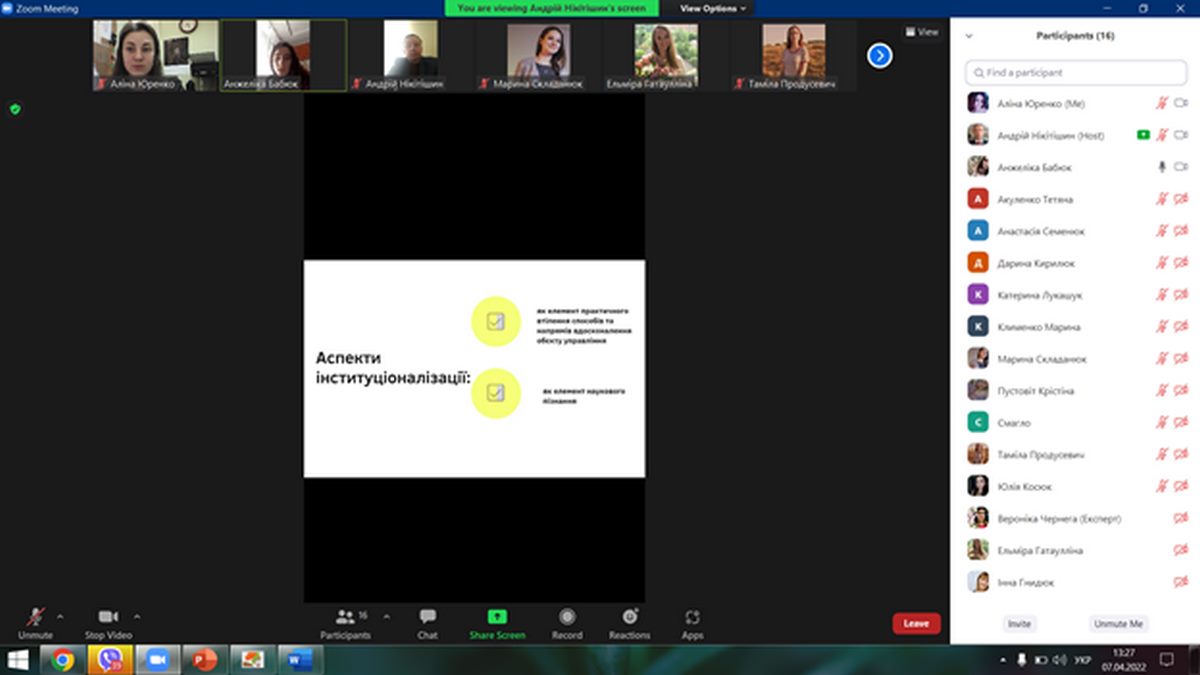
Task: Toggle Stop Video camera button
Action: point(108,617)
